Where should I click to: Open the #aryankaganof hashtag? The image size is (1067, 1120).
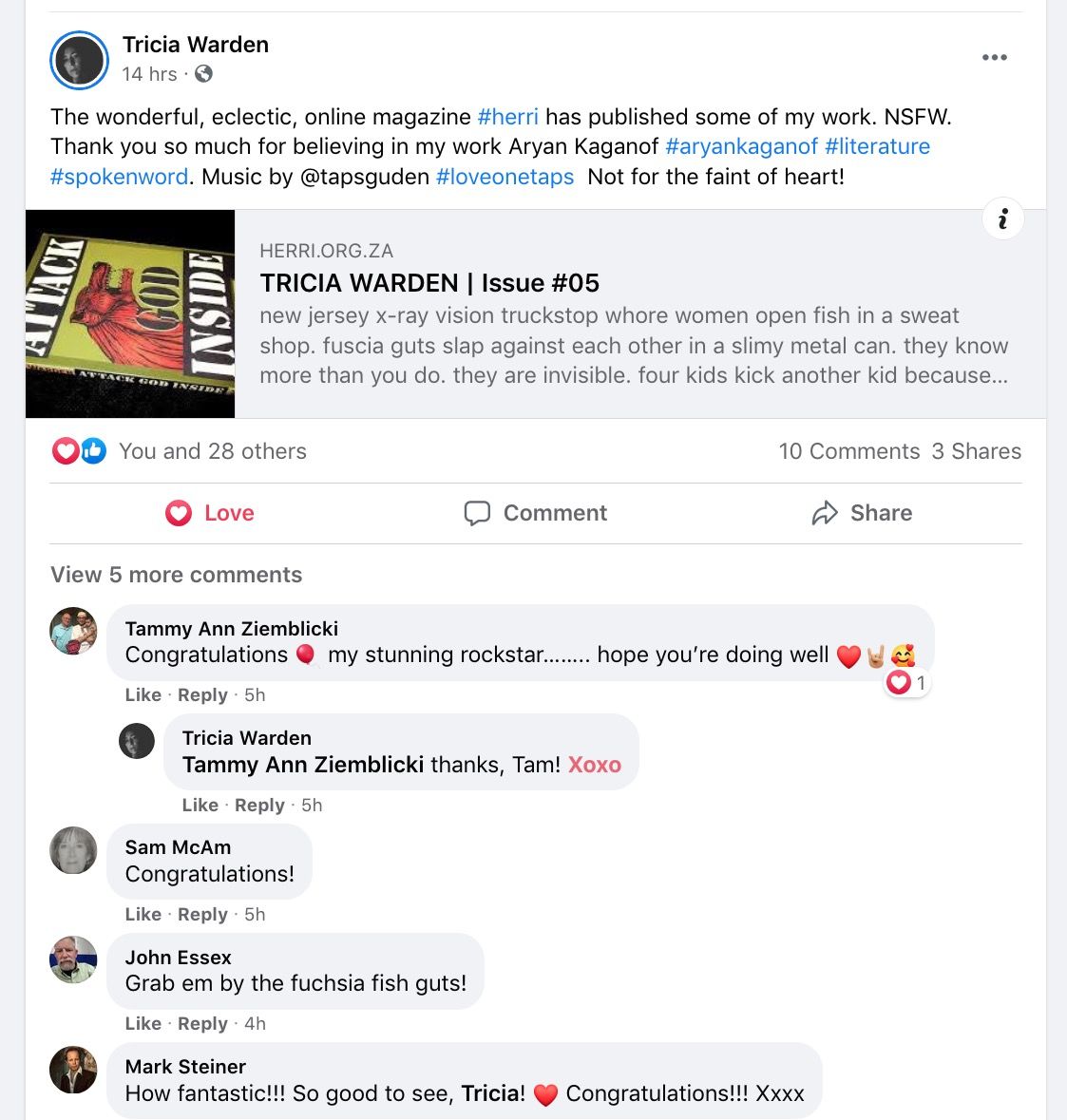(741, 146)
